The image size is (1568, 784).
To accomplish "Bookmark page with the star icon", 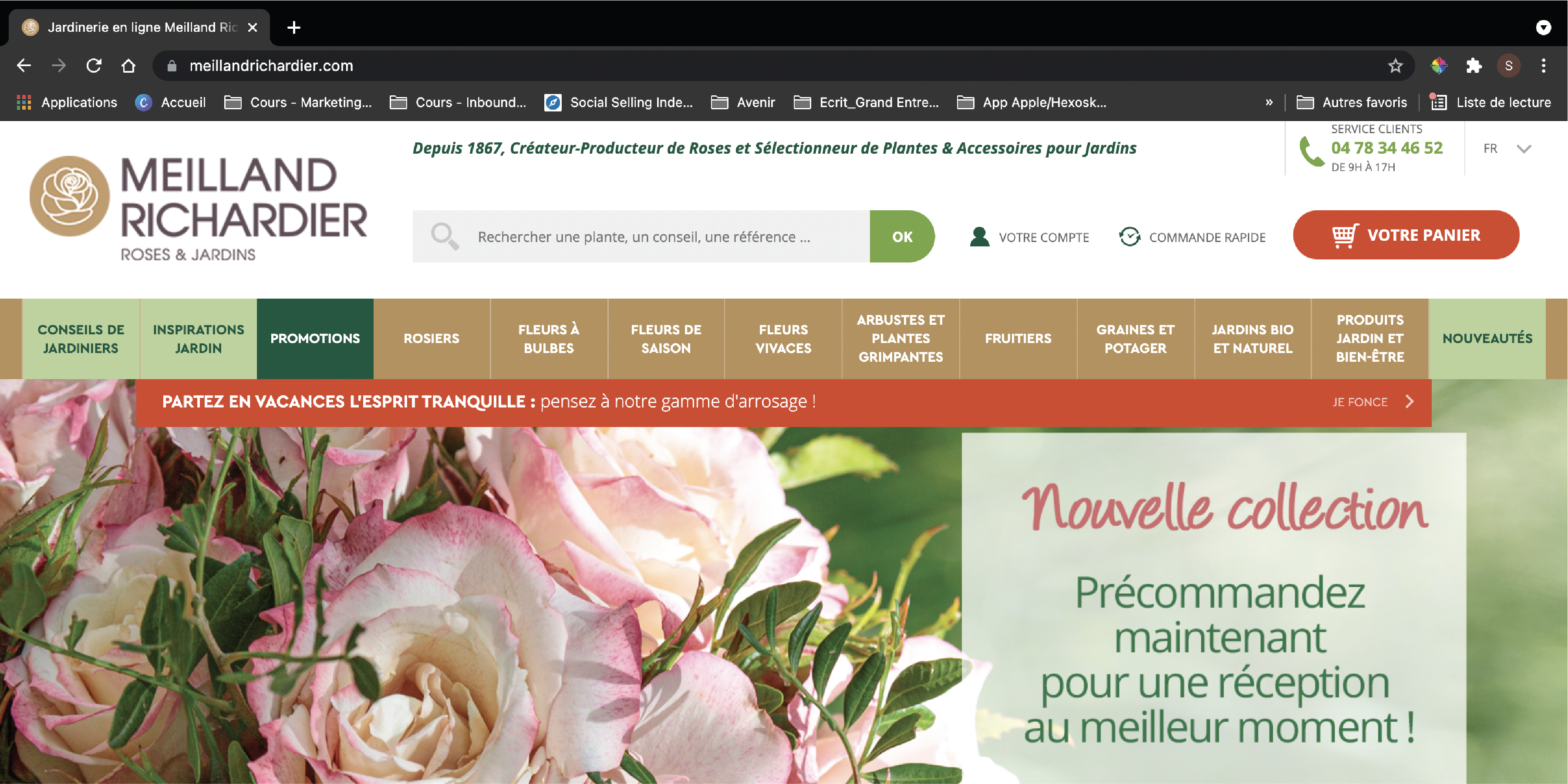I will point(1395,66).
